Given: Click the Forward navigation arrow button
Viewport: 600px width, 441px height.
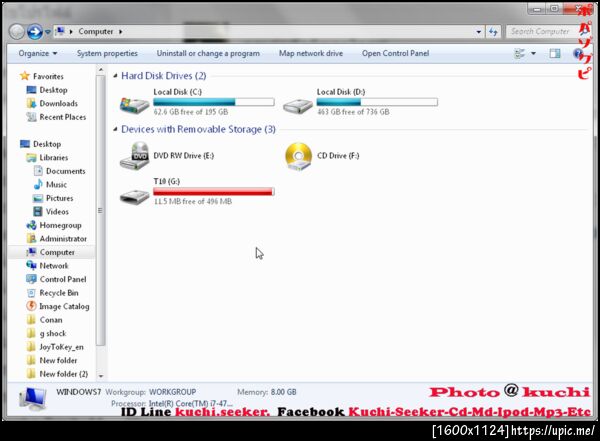Looking at the screenshot, I should coord(35,32).
